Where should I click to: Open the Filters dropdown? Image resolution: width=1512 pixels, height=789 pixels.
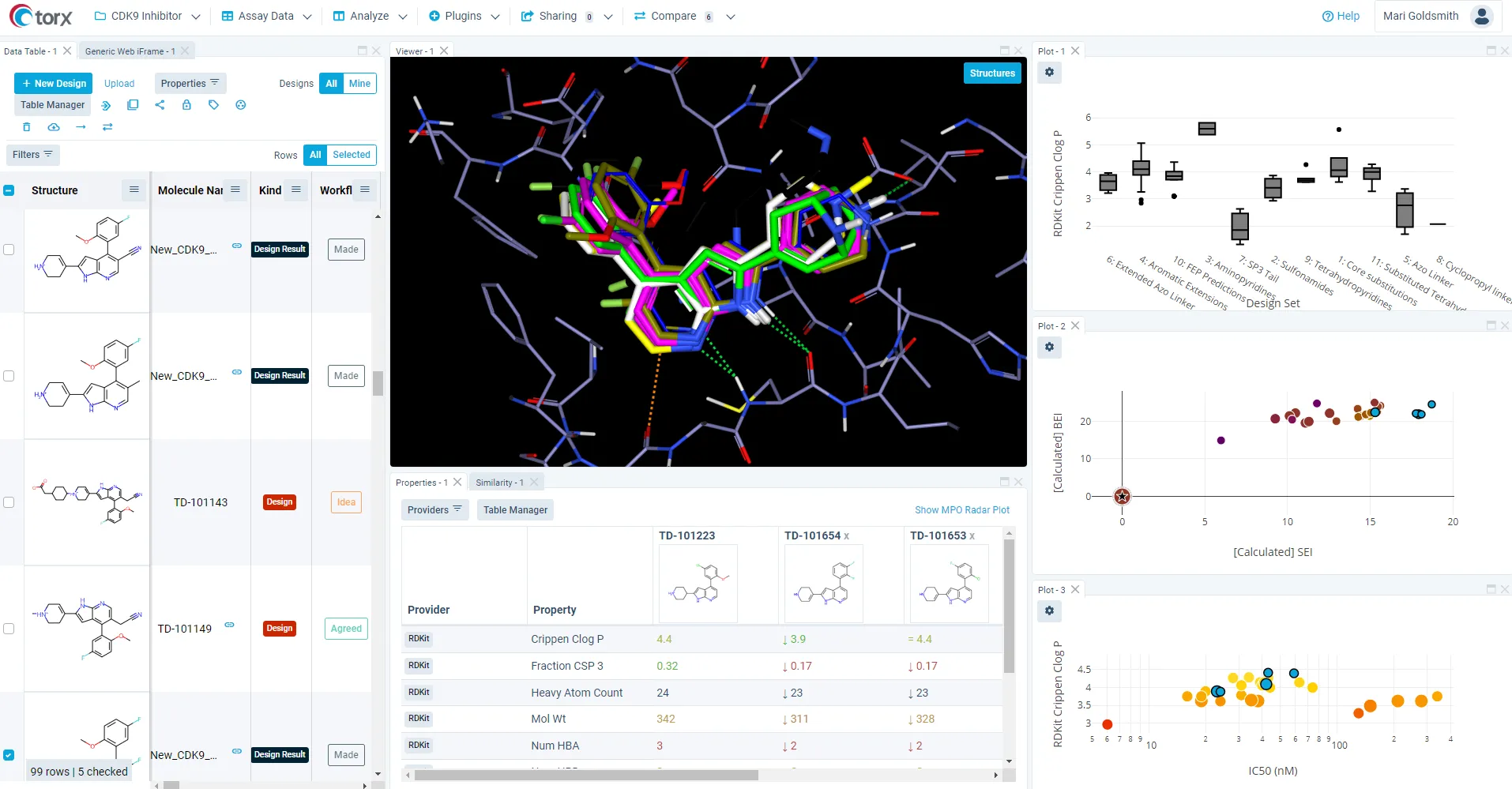[33, 155]
